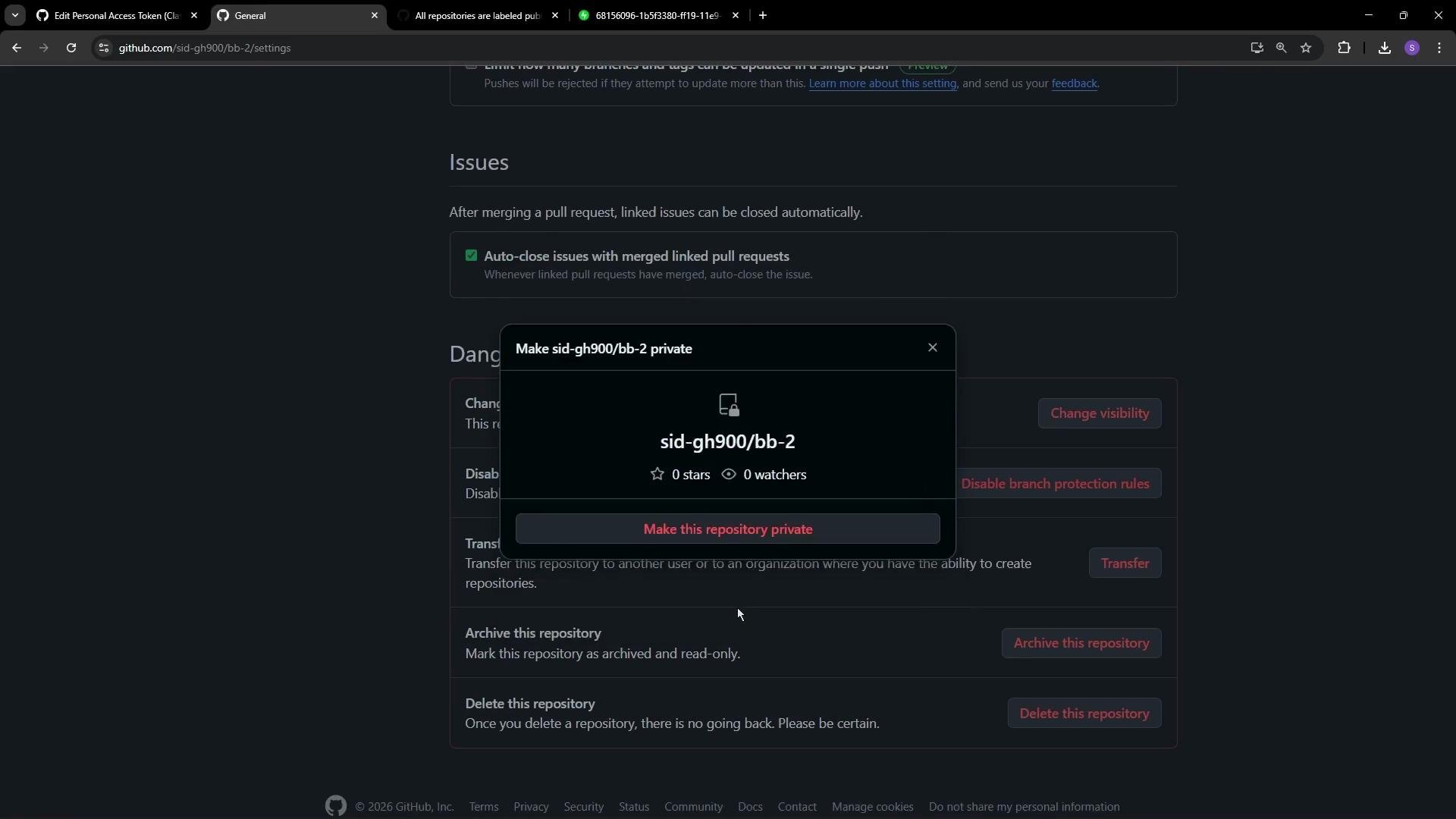Open Learn more about this setting link
The width and height of the screenshot is (1456, 819).
(x=882, y=83)
